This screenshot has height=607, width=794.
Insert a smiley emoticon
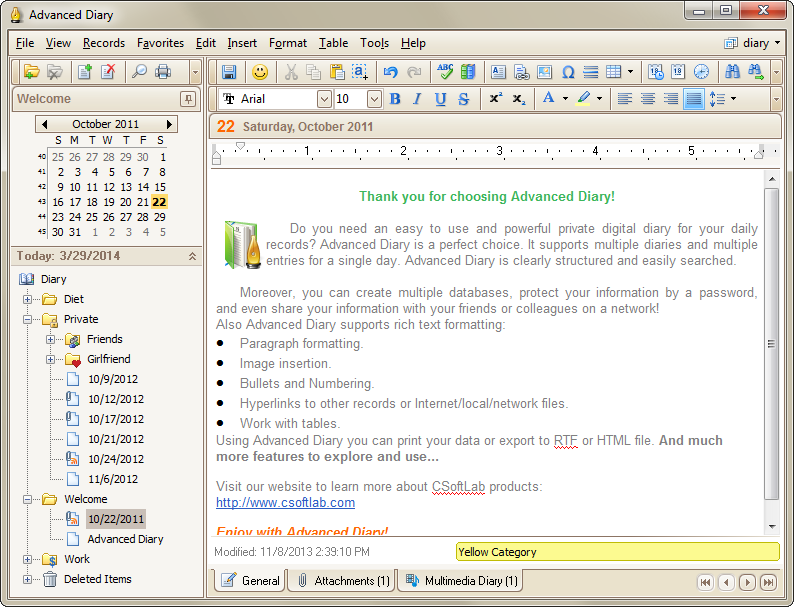coord(260,72)
